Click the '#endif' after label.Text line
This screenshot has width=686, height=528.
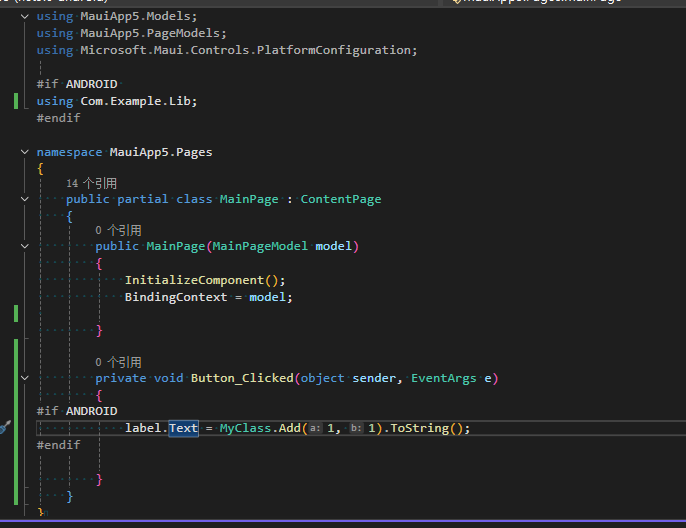pyautogui.click(x=59, y=445)
